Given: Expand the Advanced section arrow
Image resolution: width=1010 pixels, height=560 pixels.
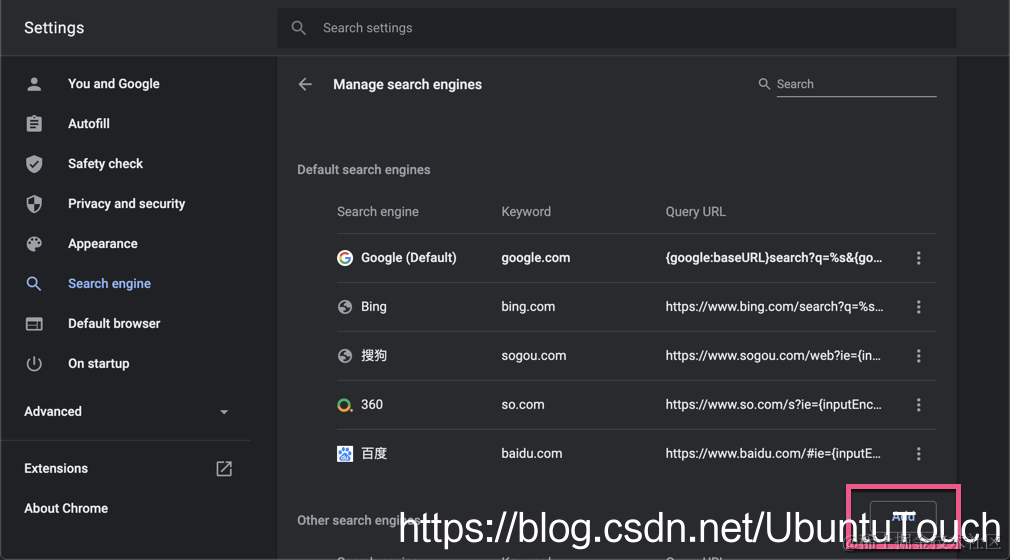Looking at the screenshot, I should (x=224, y=412).
